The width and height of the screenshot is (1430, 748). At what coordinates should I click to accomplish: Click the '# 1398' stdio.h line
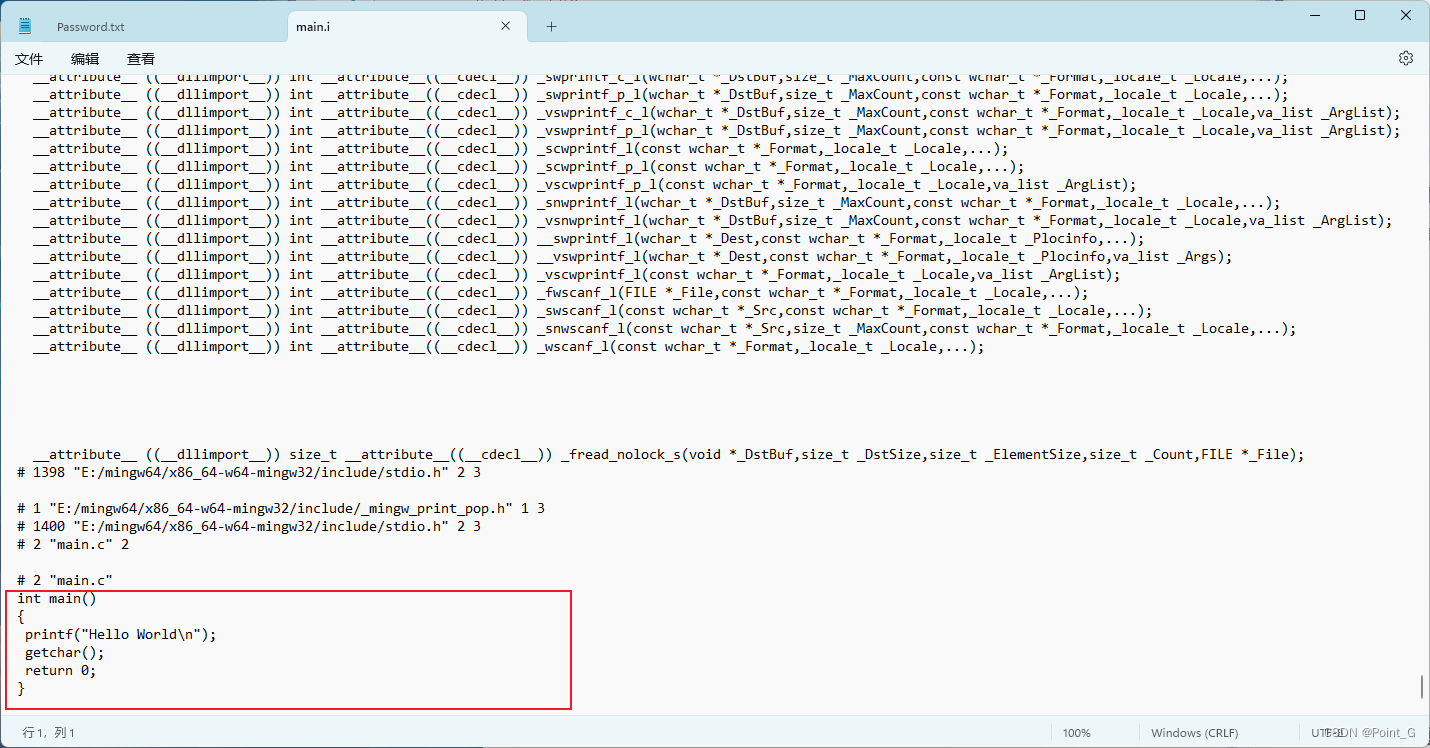coord(249,472)
